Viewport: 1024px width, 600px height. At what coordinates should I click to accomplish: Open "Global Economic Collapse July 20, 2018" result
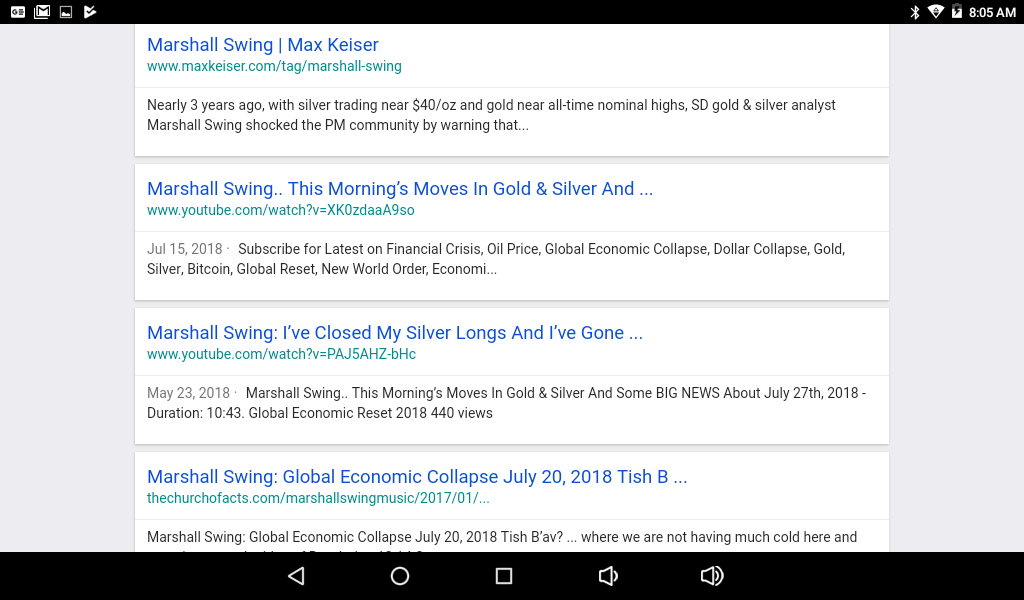[417, 477]
